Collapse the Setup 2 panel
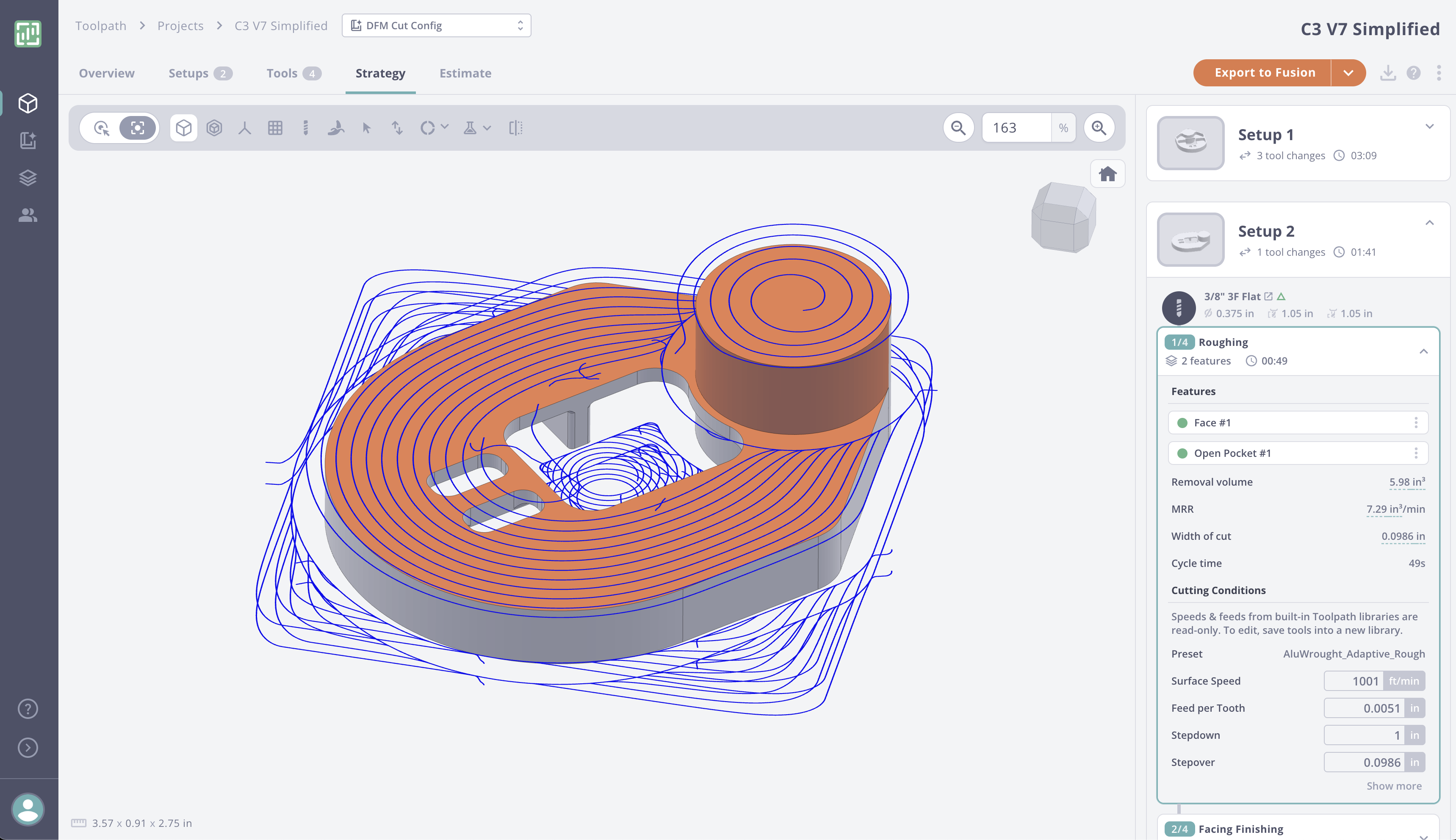 tap(1430, 223)
